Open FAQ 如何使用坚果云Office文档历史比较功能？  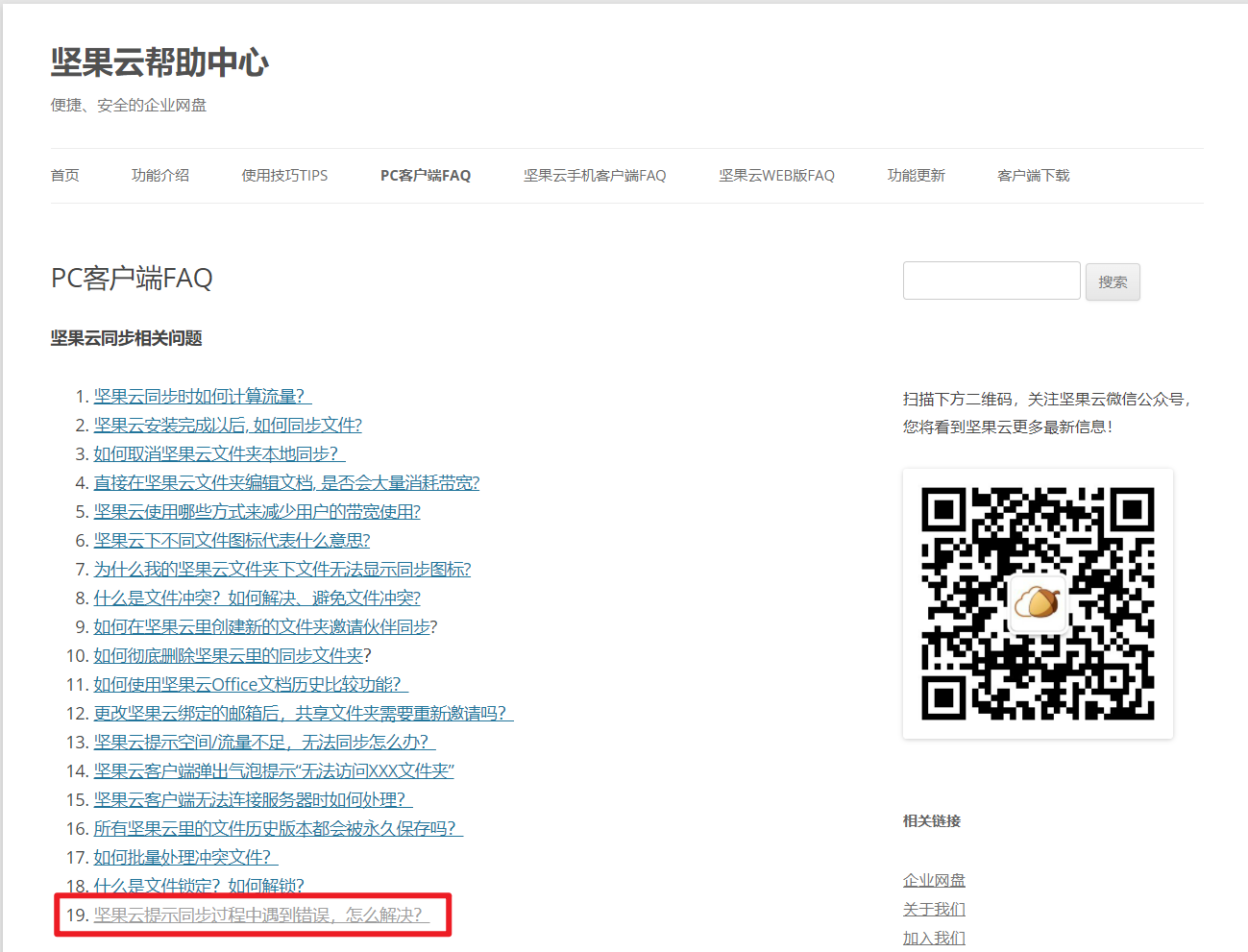(251, 684)
